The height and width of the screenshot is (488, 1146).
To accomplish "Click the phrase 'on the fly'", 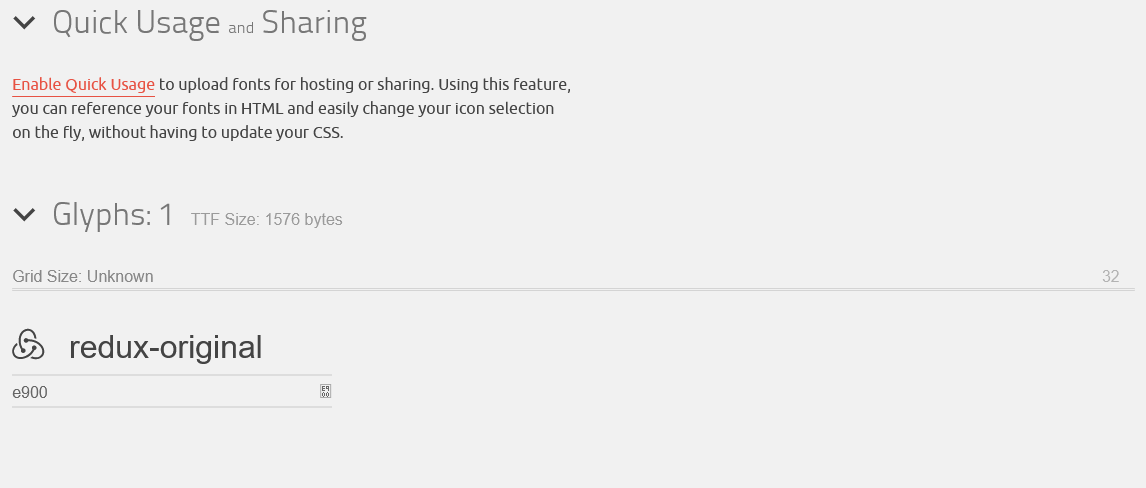I will [x=48, y=133].
